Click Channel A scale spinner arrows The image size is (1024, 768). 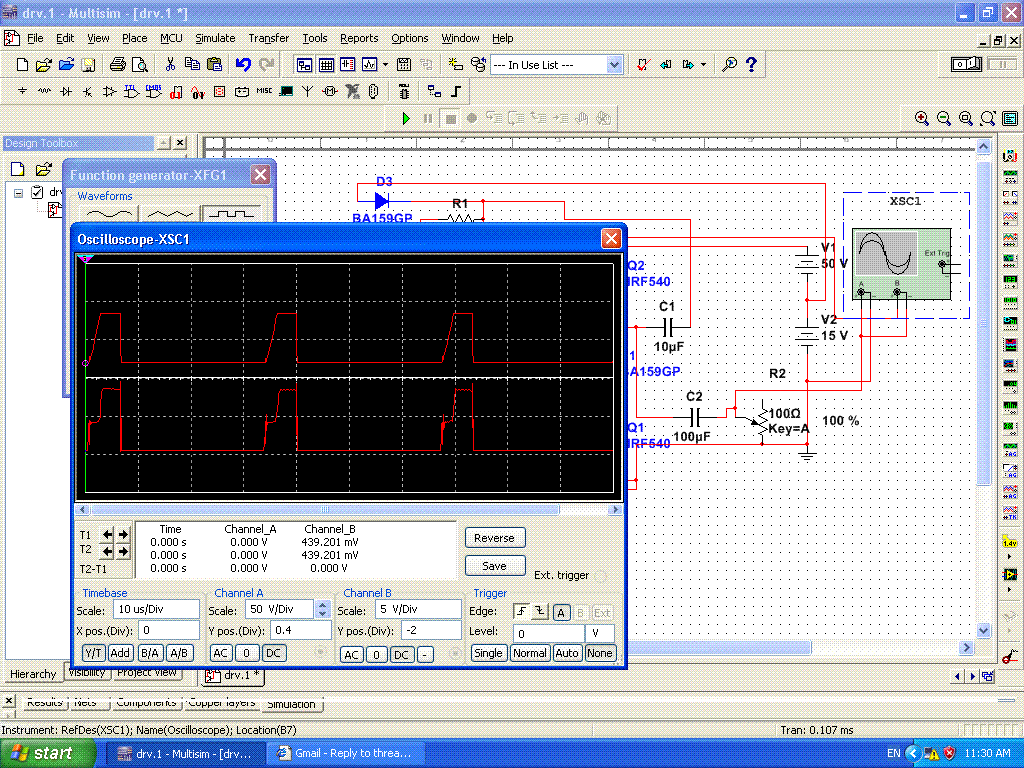click(323, 609)
